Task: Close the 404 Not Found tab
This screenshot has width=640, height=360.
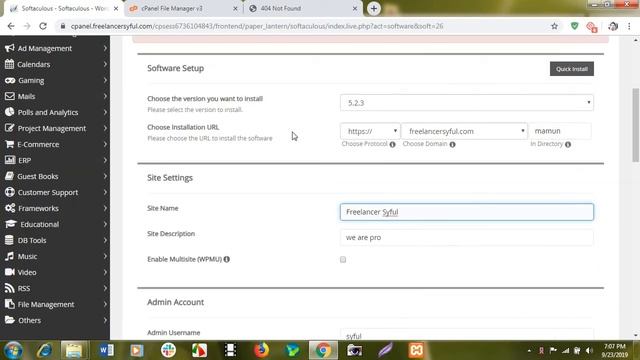Action: tap(355, 9)
